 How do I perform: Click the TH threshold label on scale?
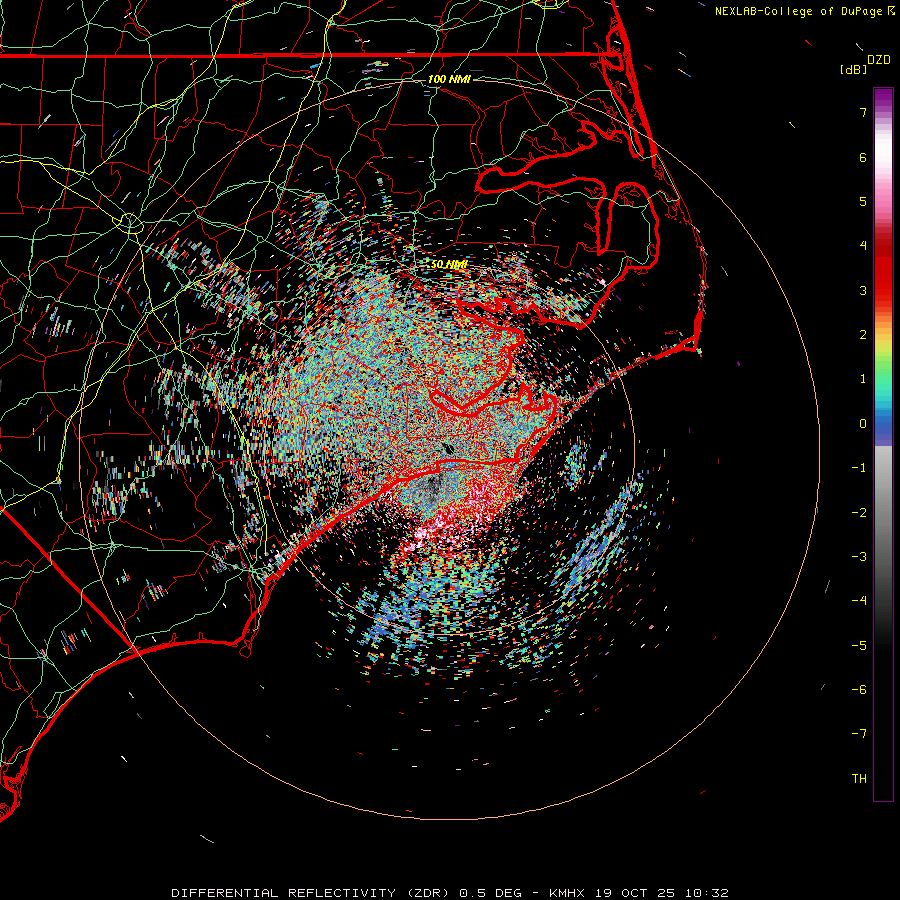pos(859,779)
